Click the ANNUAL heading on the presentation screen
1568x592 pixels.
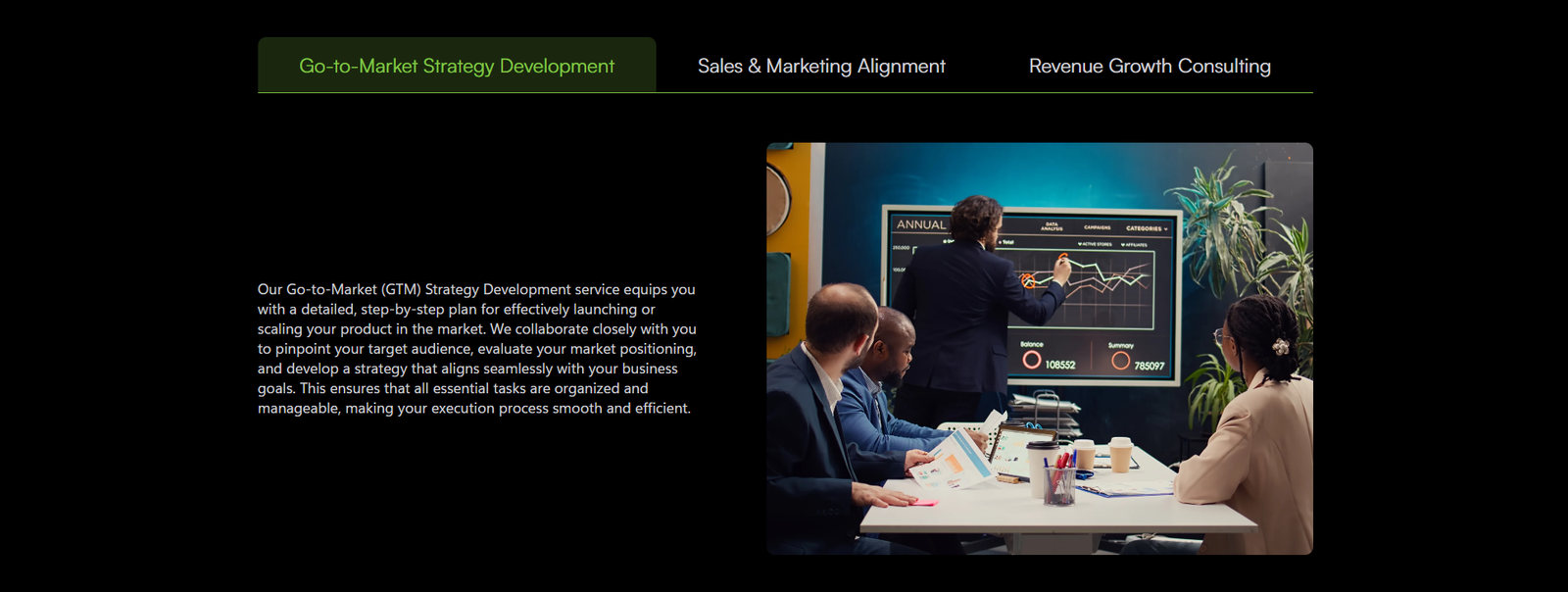pos(921,224)
